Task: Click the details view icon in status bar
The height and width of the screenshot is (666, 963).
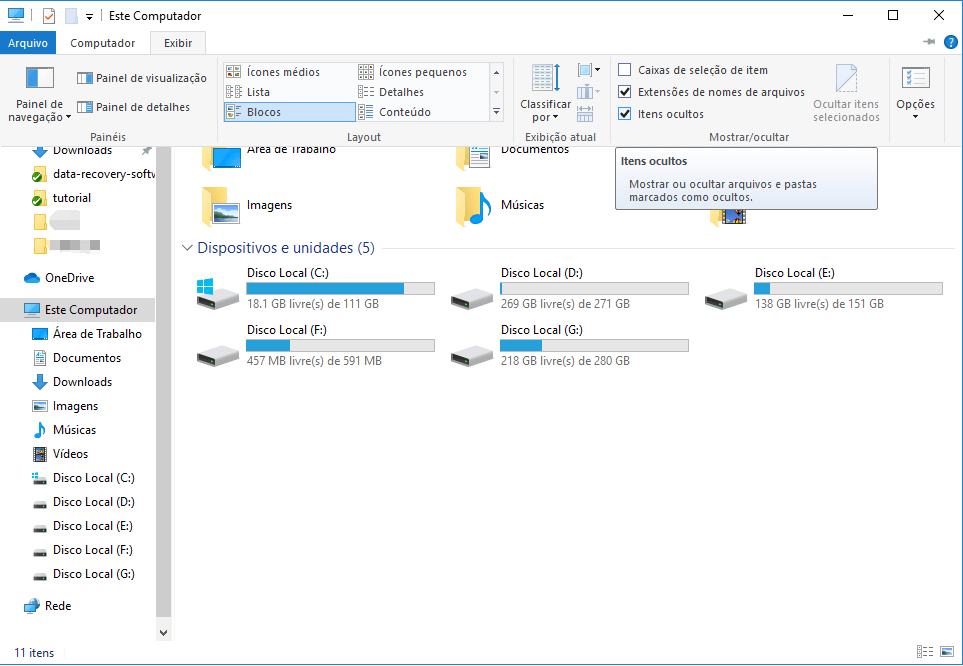Action: [927, 652]
